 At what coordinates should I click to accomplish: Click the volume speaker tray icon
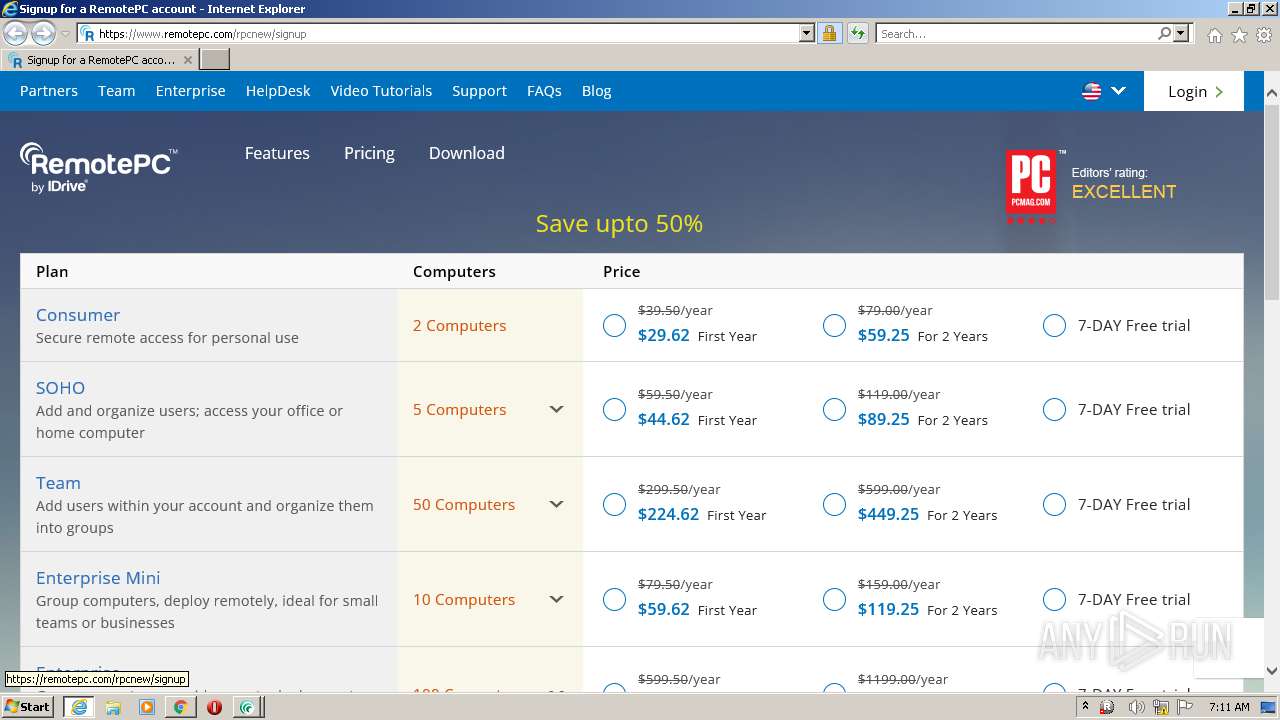[x=1135, y=707]
